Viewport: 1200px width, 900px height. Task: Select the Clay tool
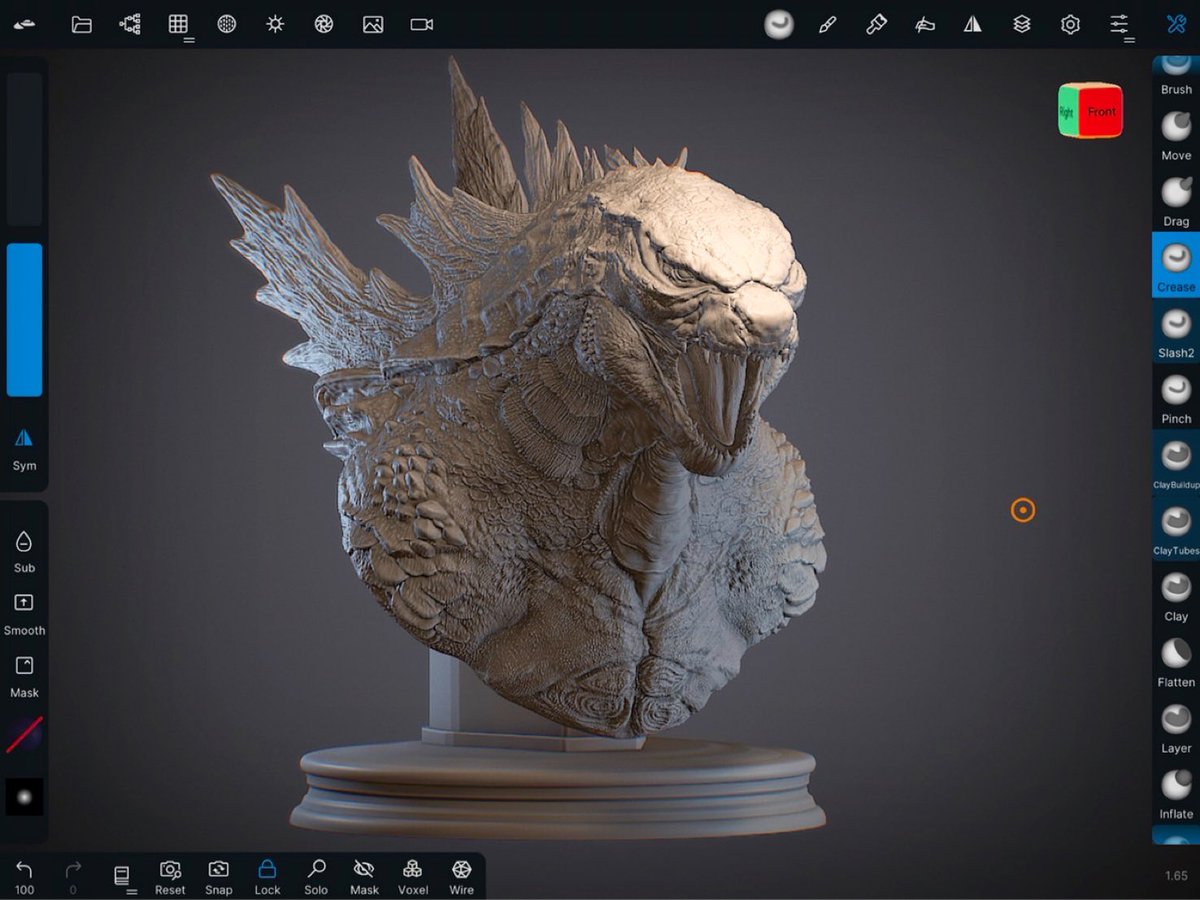tap(1176, 595)
